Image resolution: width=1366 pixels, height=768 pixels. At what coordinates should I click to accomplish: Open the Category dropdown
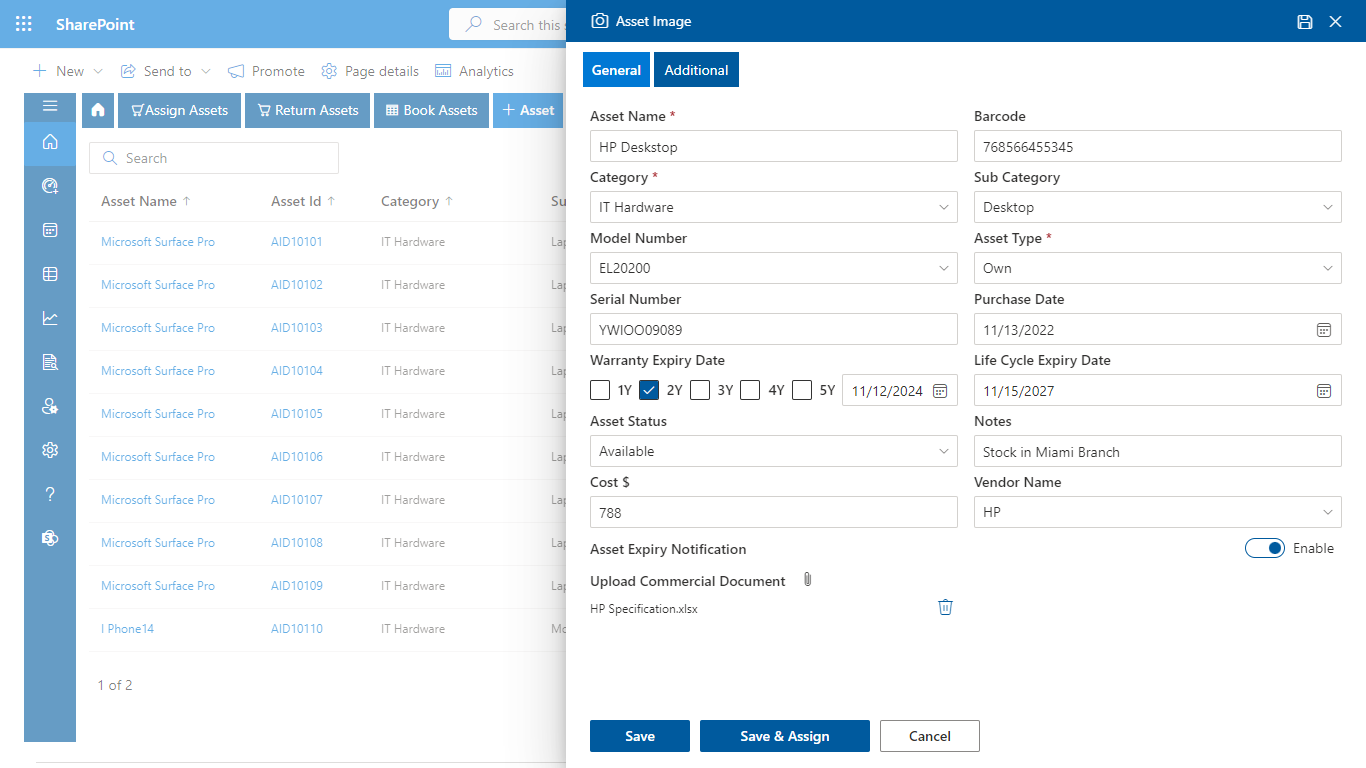[941, 207]
